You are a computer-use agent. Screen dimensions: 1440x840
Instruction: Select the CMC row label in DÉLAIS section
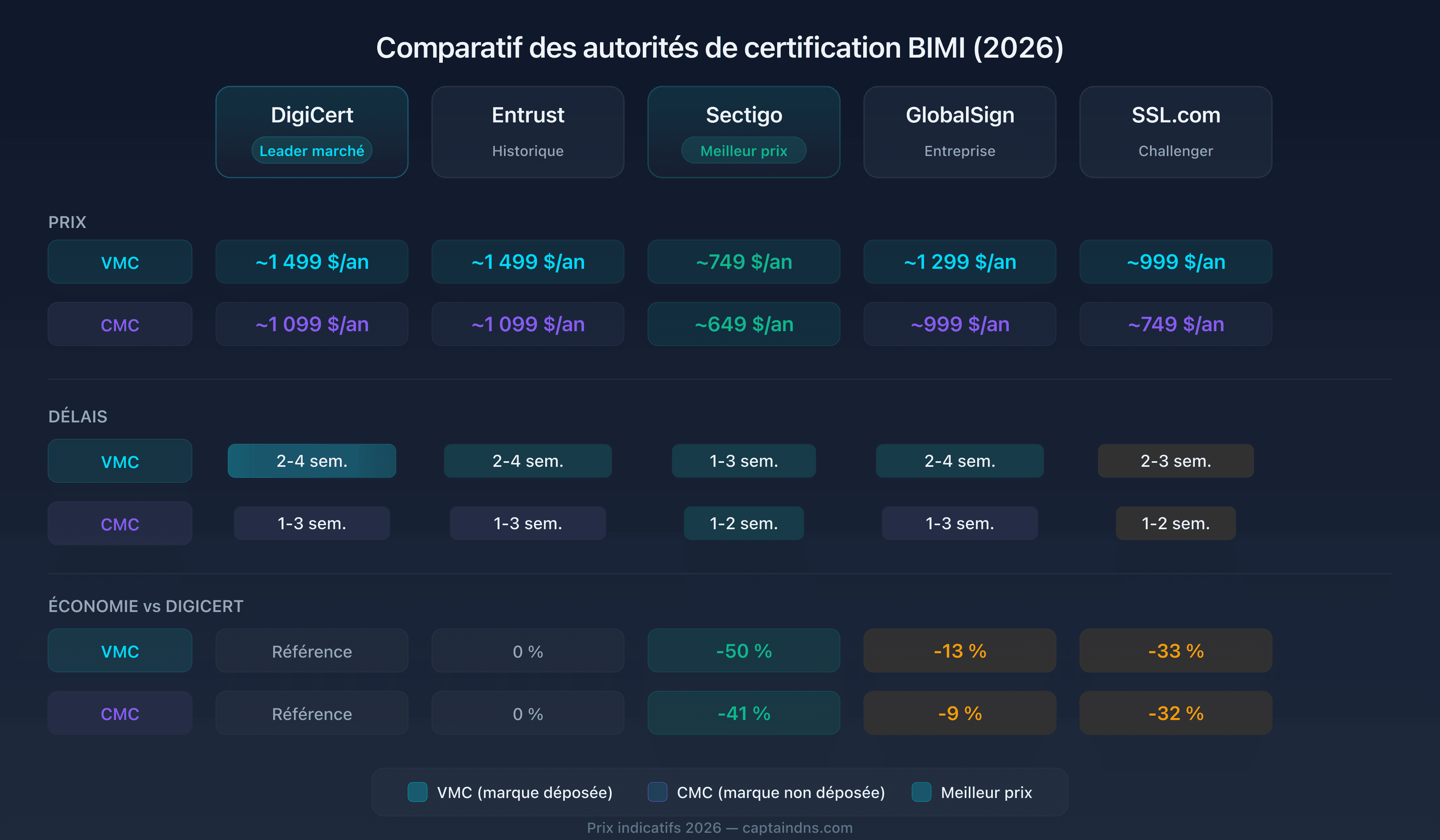[120, 523]
